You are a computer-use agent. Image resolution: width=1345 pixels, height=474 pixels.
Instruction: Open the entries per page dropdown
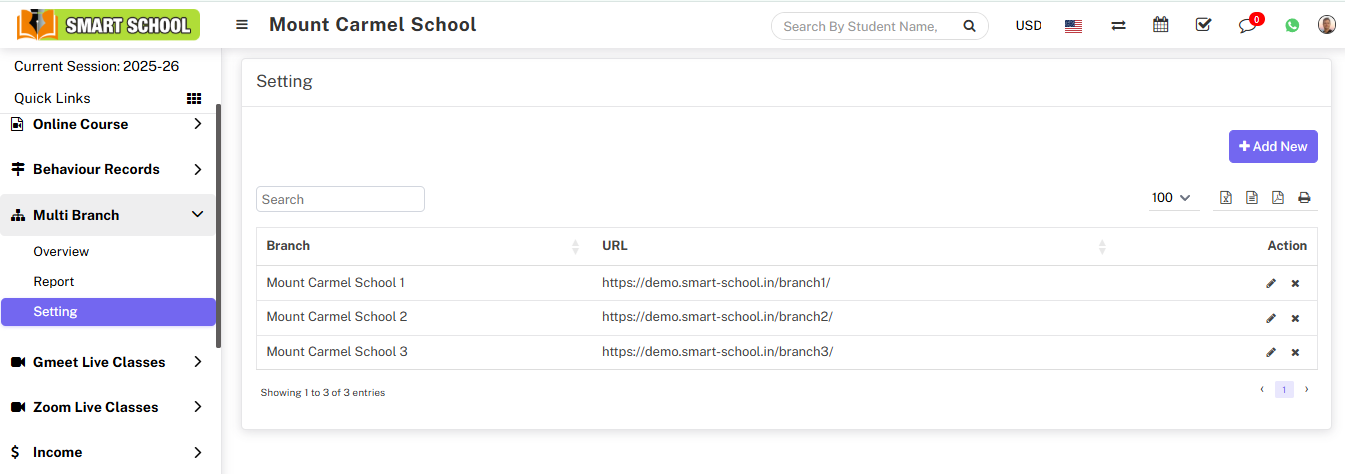pyautogui.click(x=1172, y=198)
